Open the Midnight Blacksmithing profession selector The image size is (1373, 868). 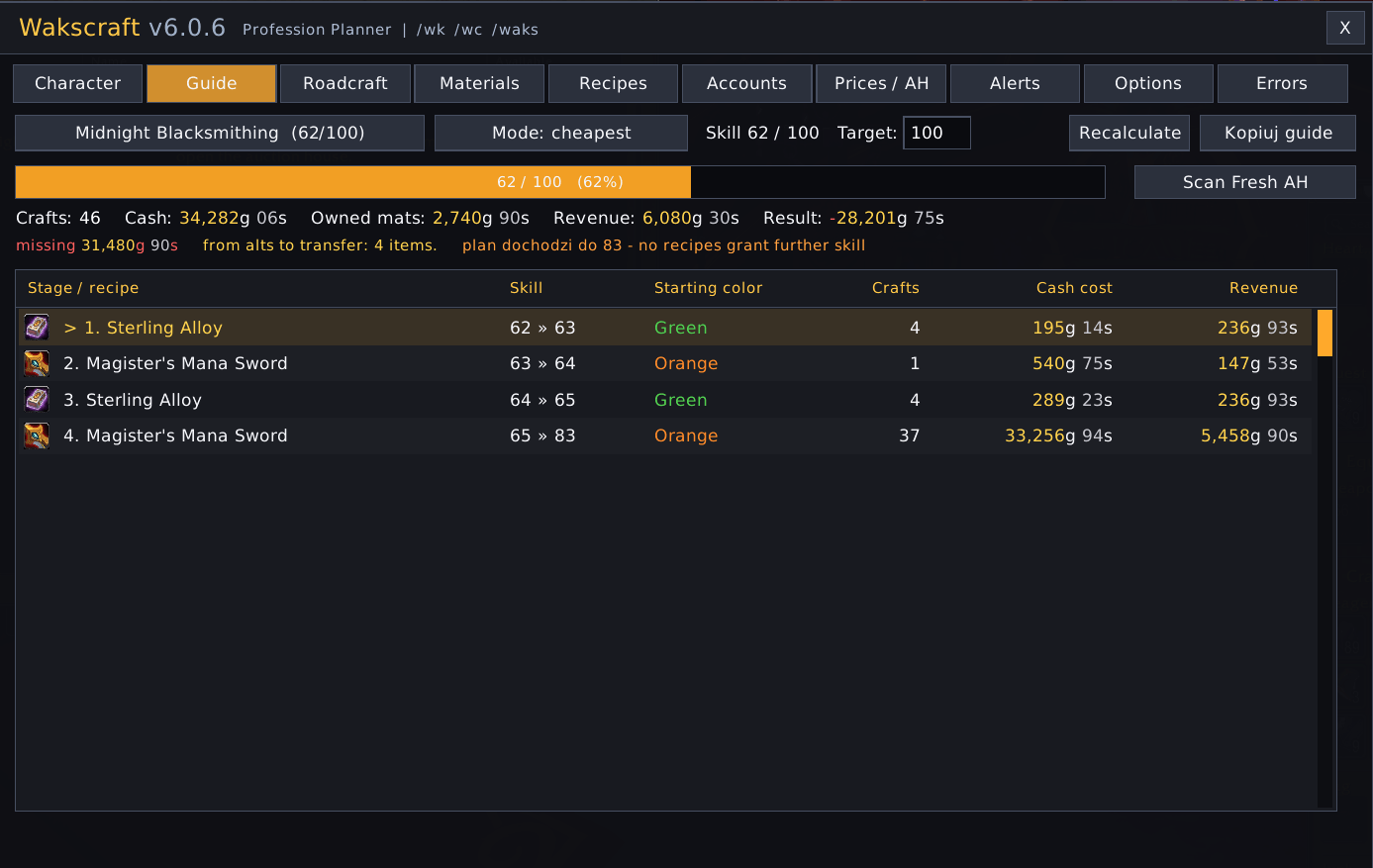pos(220,133)
